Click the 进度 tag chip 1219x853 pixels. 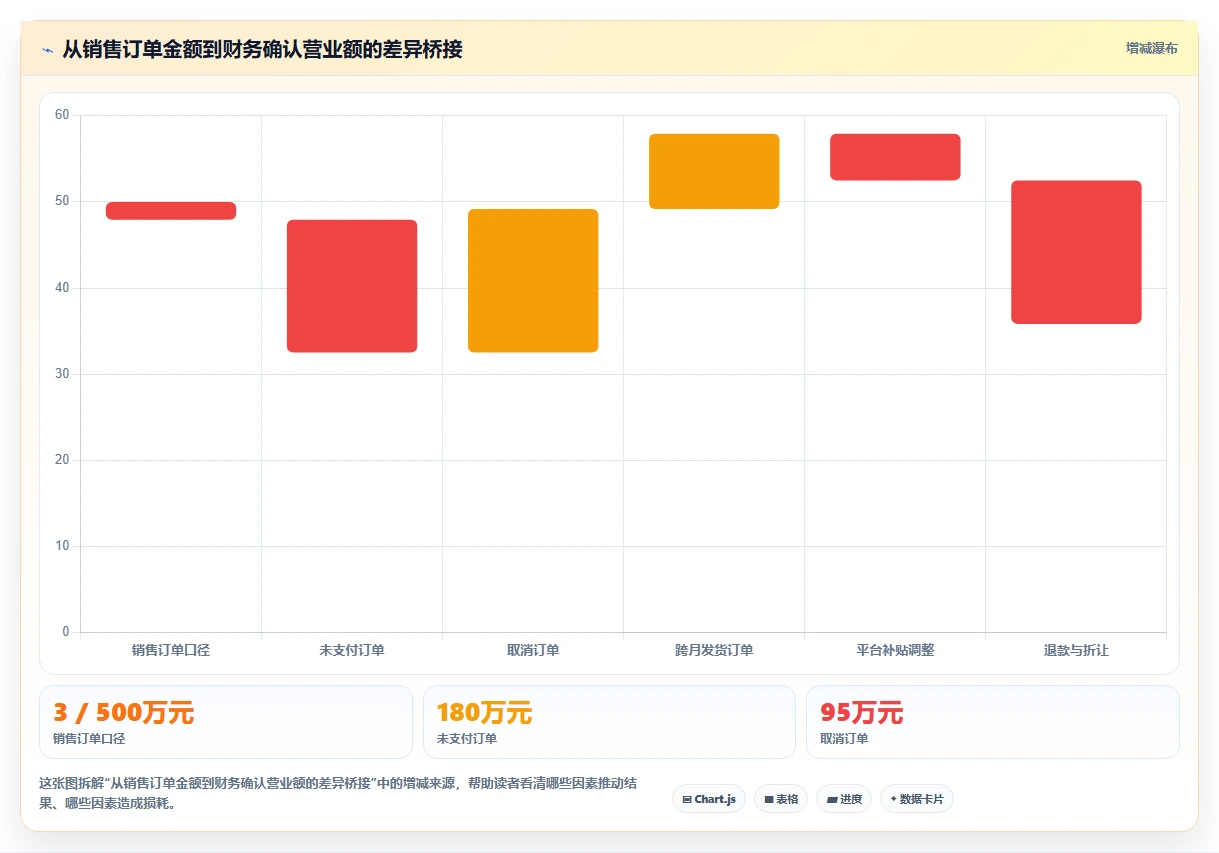point(844,799)
